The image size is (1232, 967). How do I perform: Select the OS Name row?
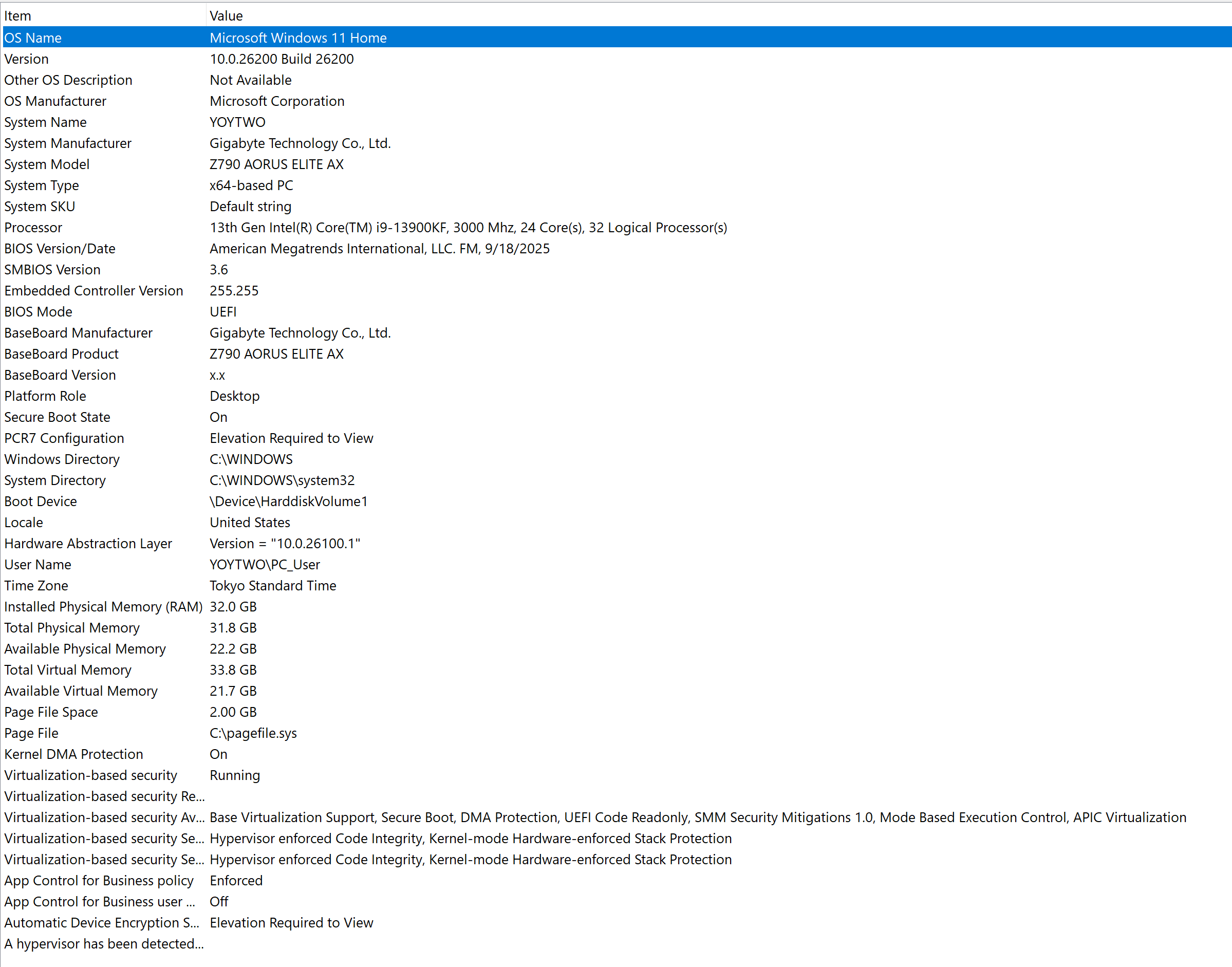33,38
